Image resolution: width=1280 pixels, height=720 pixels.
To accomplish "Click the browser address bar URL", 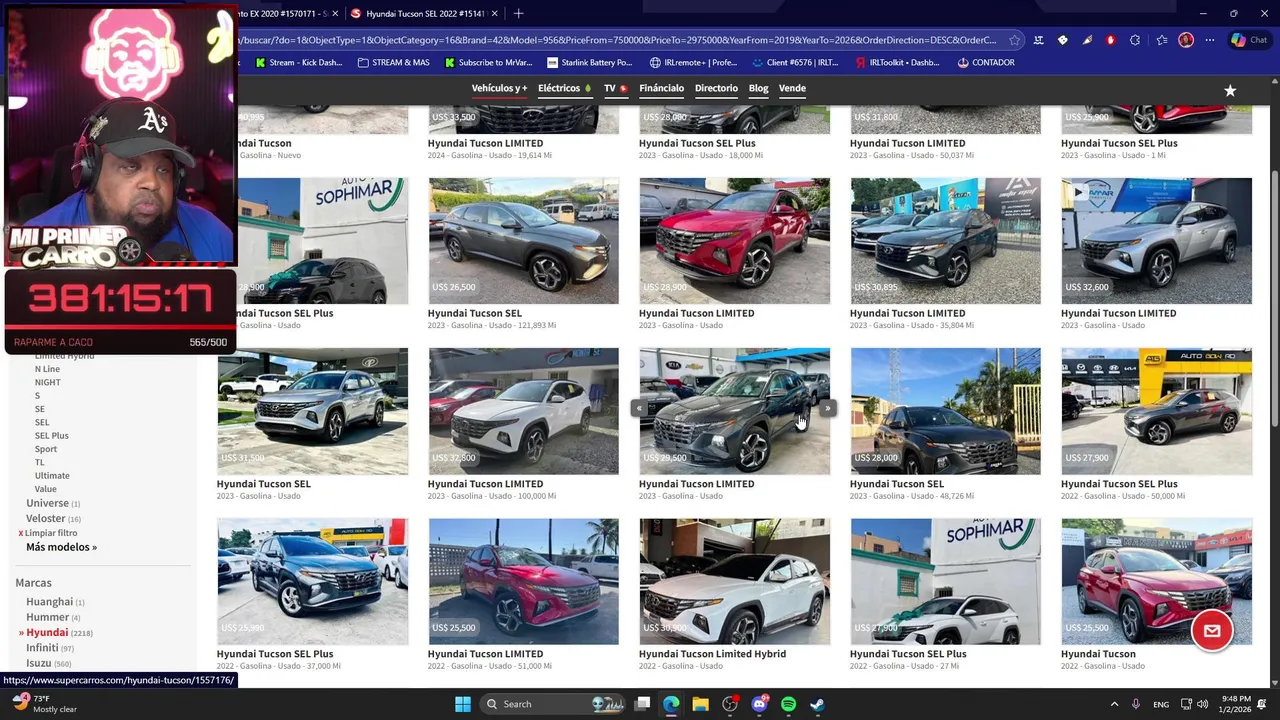I will click(616, 40).
